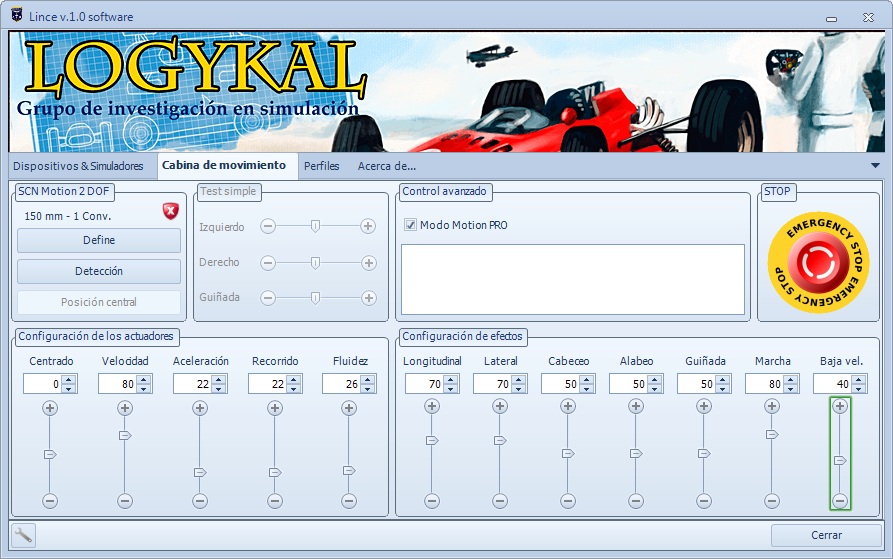Screen dimensions: 893x559
Task: Click plus icon above Marcha slider
Action: tap(772, 406)
